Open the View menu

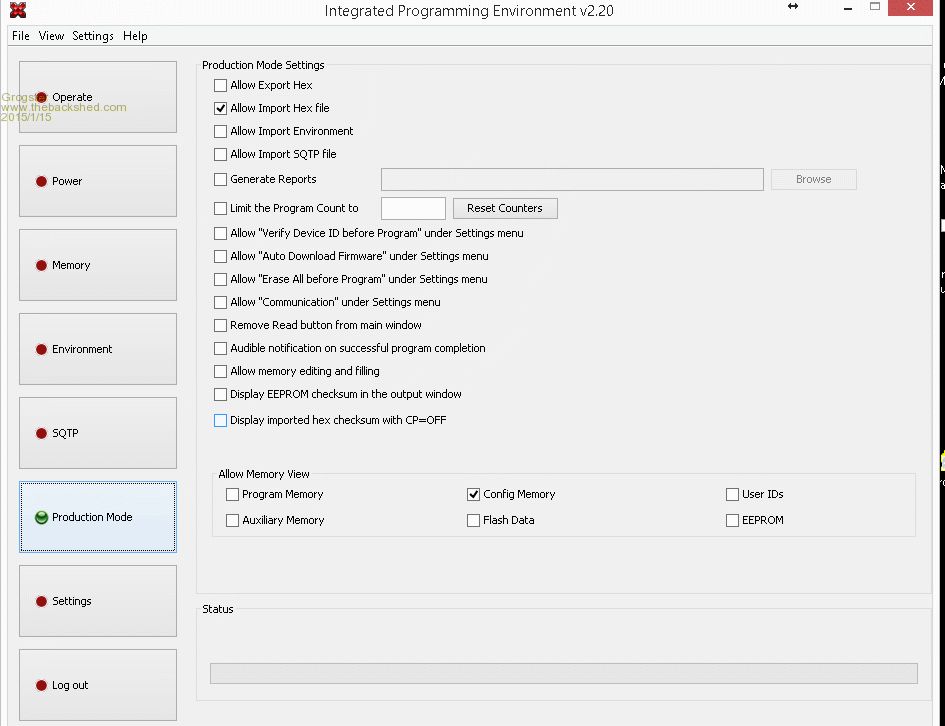point(51,36)
